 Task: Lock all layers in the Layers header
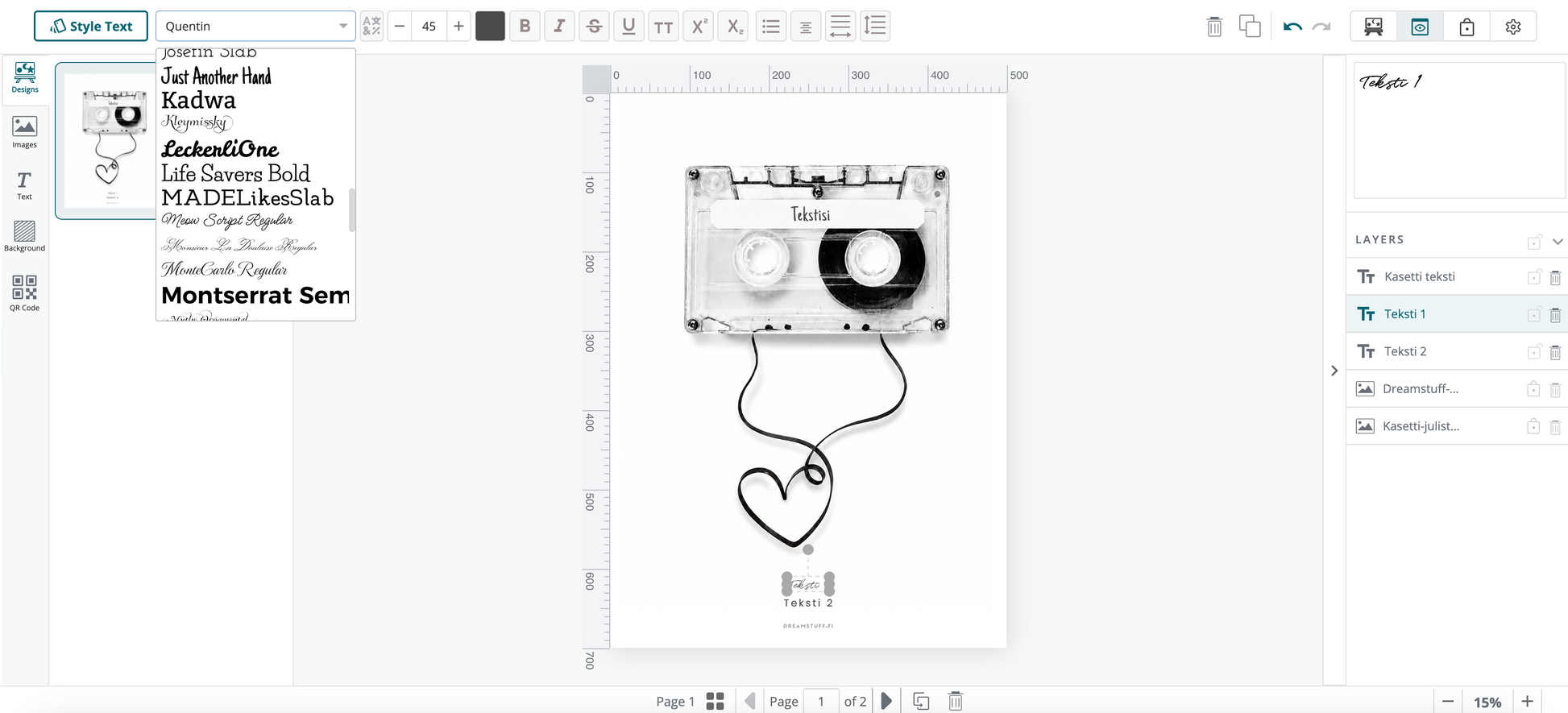pos(1534,242)
